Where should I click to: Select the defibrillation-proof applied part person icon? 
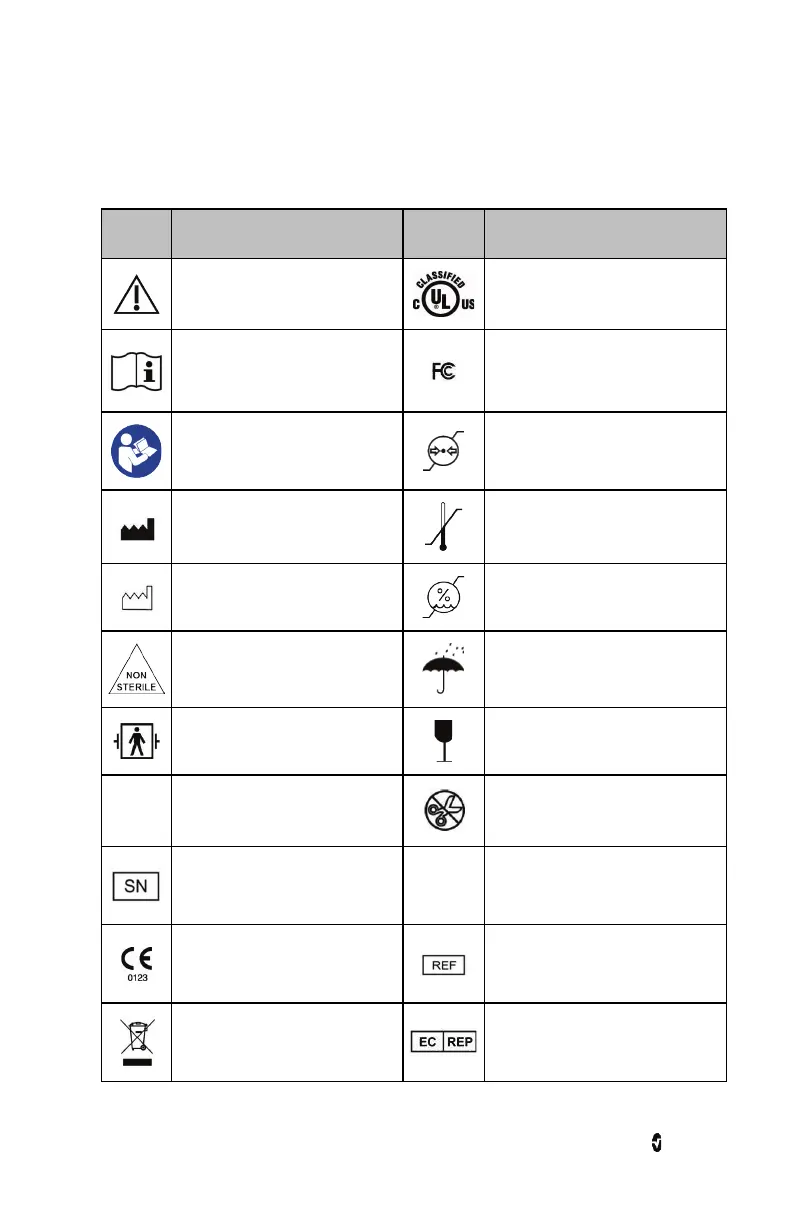[x=136, y=741]
